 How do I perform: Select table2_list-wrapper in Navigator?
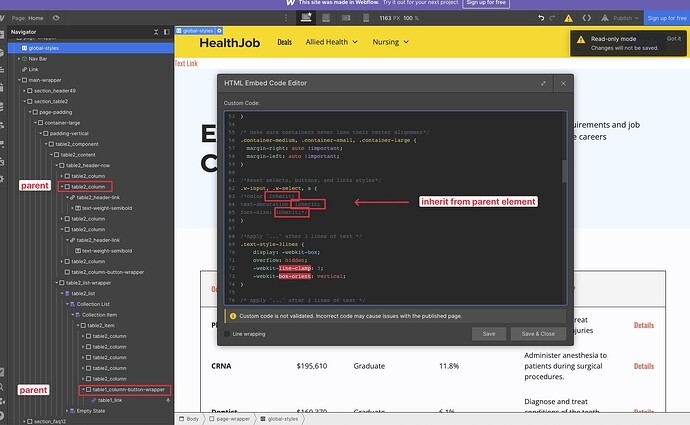(x=90, y=283)
